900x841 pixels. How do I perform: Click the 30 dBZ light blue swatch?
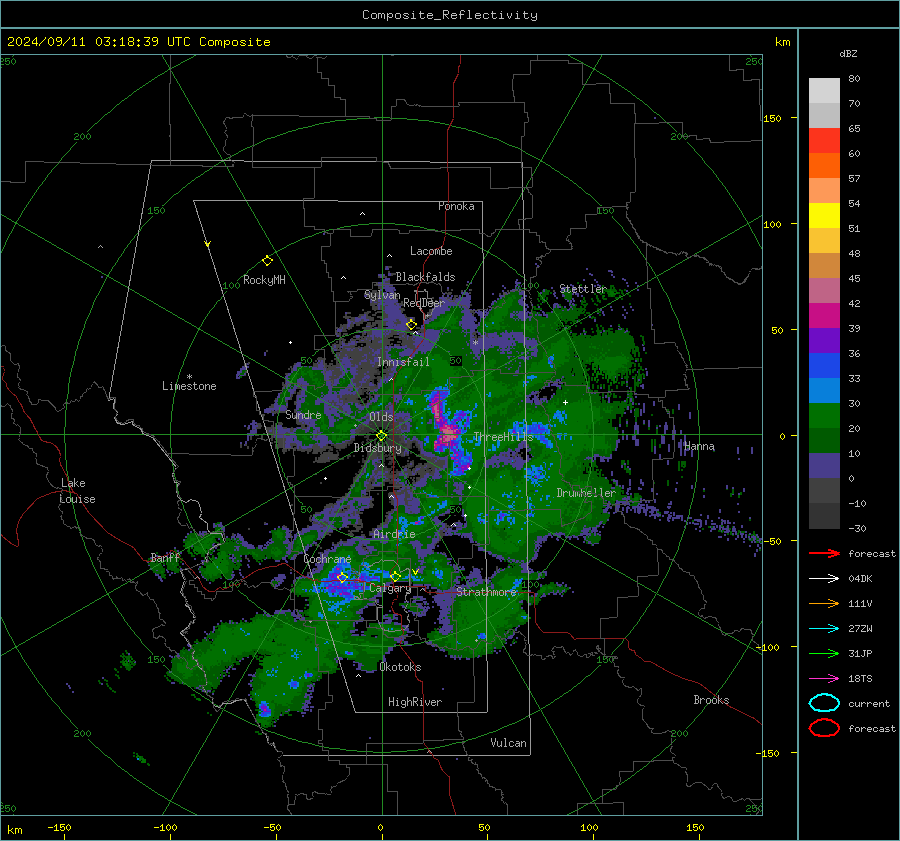point(824,391)
